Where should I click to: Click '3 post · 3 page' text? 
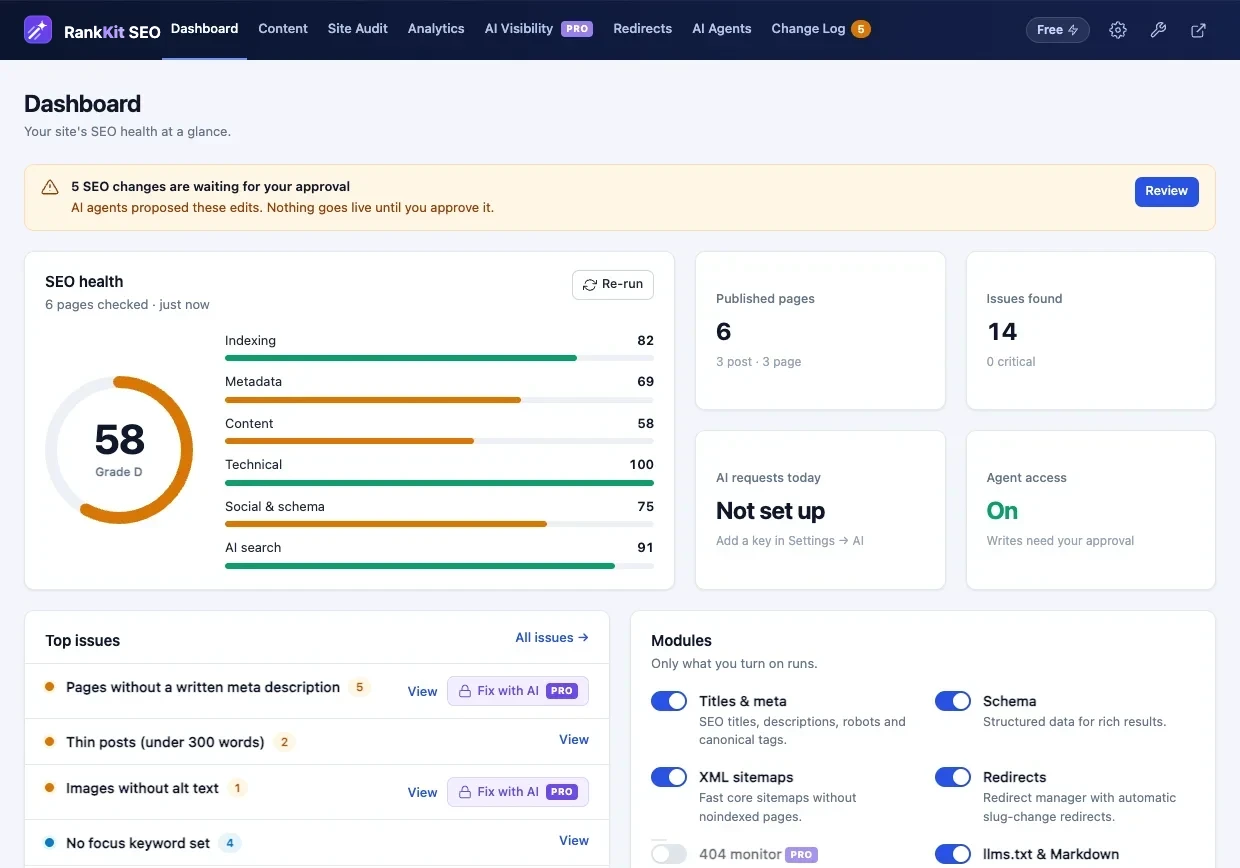758,362
